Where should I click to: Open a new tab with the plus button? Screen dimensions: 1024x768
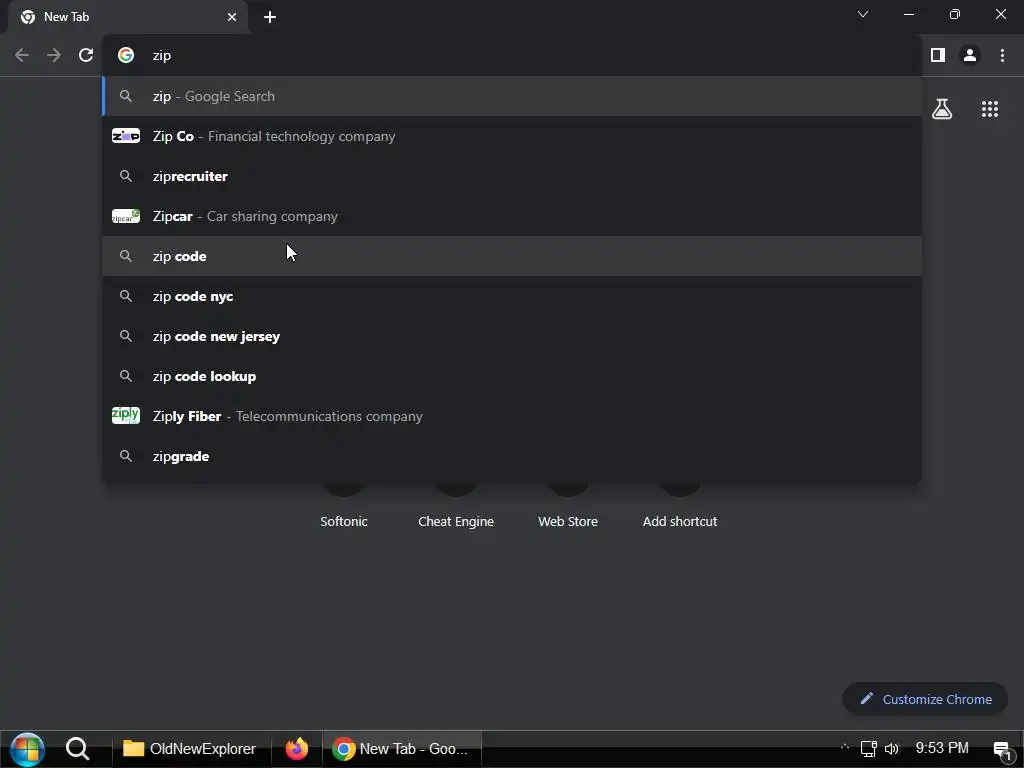pyautogui.click(x=270, y=17)
